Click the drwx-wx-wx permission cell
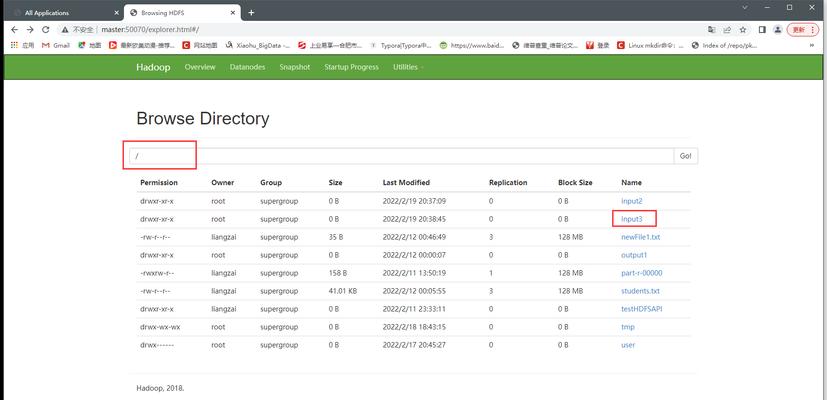The image size is (827, 400). (x=160, y=327)
